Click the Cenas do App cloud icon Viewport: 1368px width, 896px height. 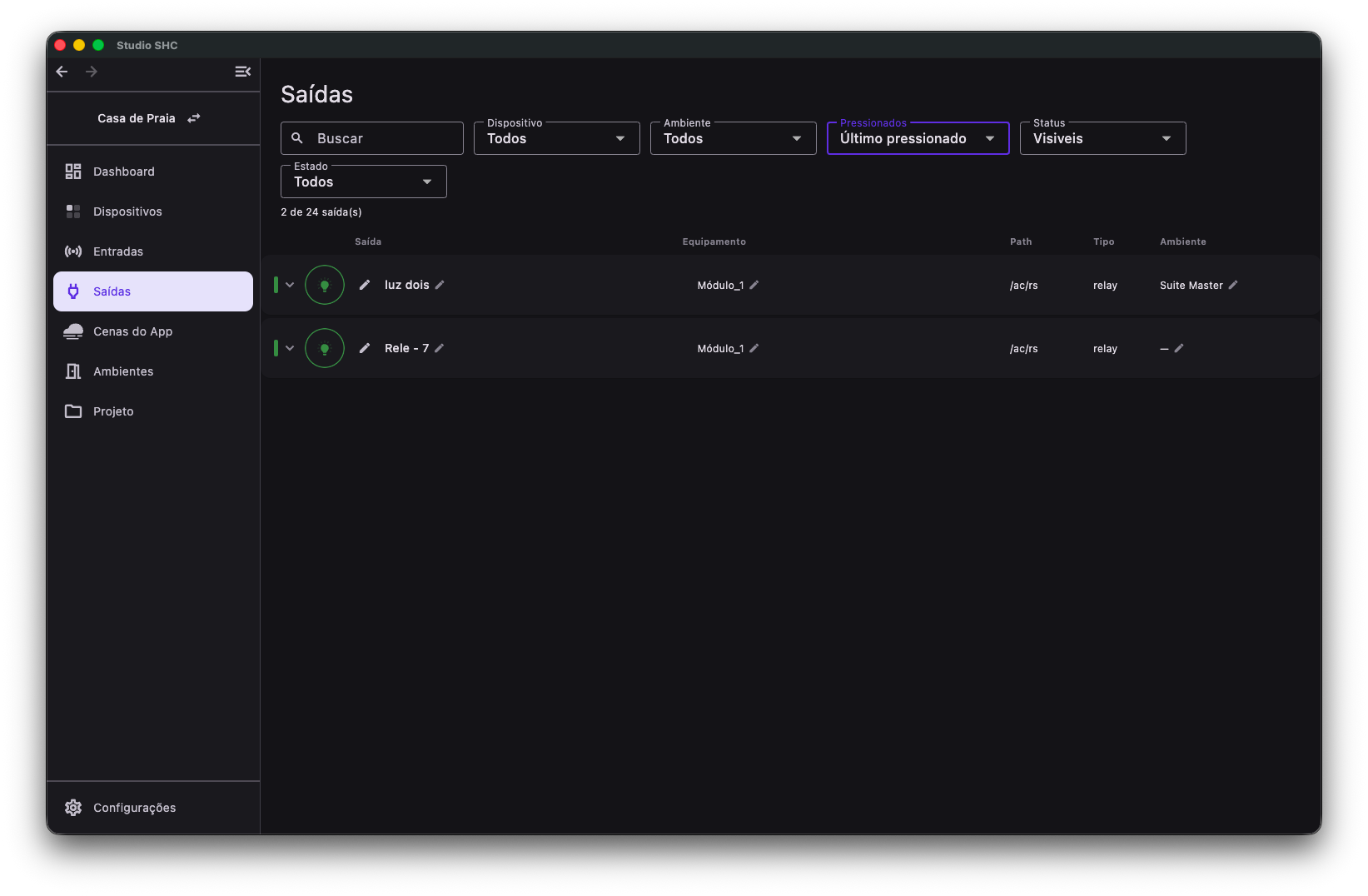(73, 331)
